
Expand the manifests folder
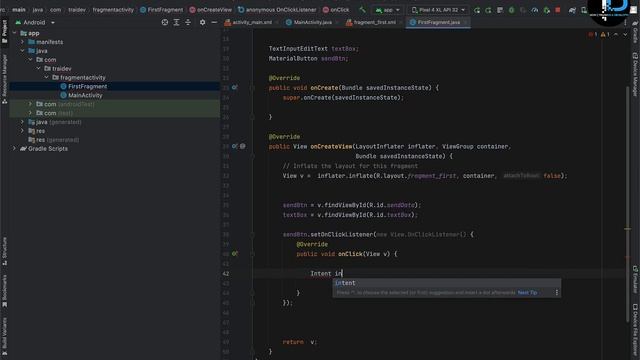pos(22,42)
